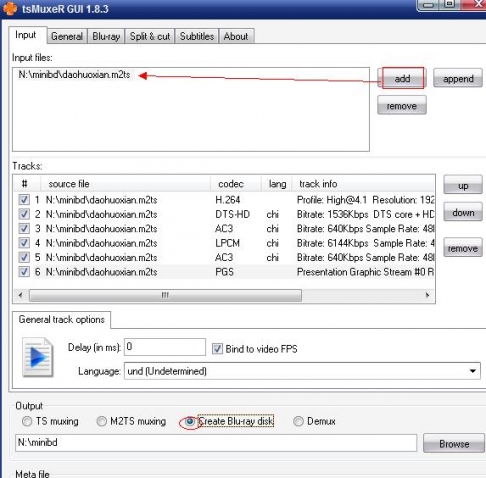The height and width of the screenshot is (478, 486).
Task: Select the DTS-HD codec cell
Action: (x=232, y=214)
